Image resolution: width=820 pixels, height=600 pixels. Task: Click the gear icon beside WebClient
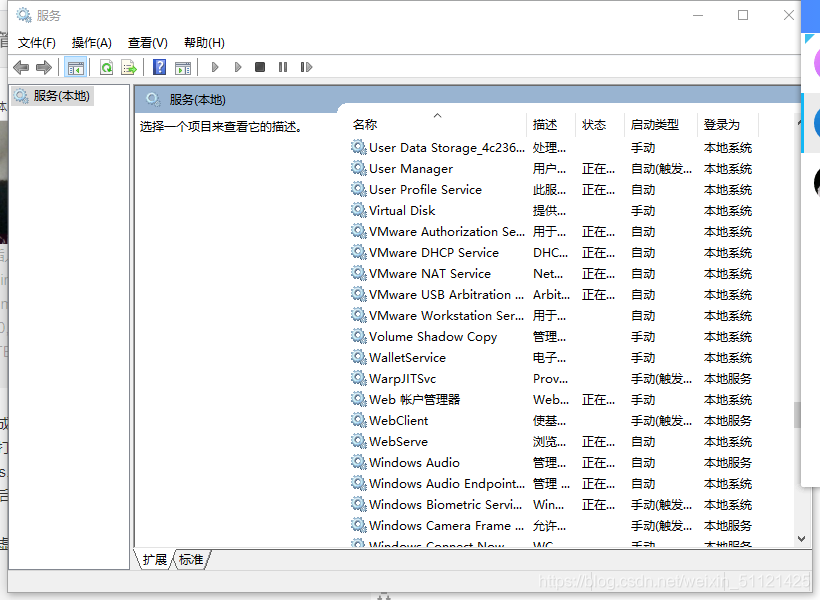tap(359, 420)
